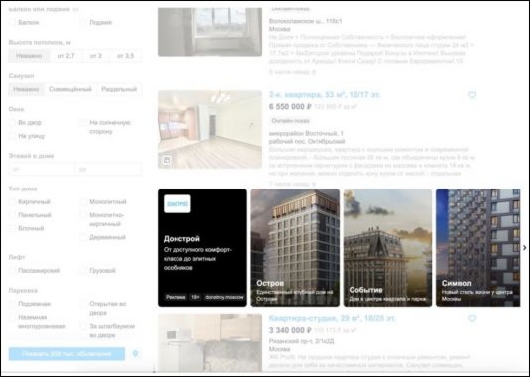Check windows На улицу checkbox

tap(13, 136)
